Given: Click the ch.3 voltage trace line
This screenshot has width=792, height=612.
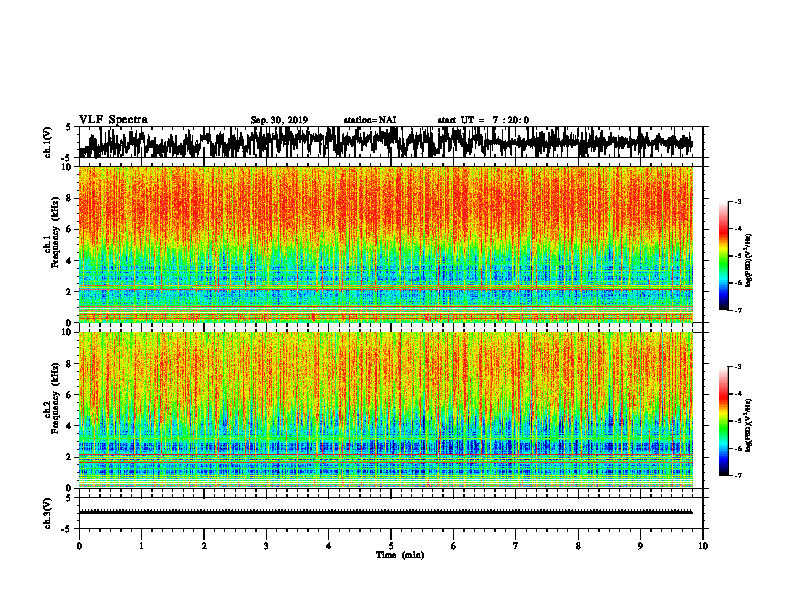Looking at the screenshot, I should [x=386, y=512].
